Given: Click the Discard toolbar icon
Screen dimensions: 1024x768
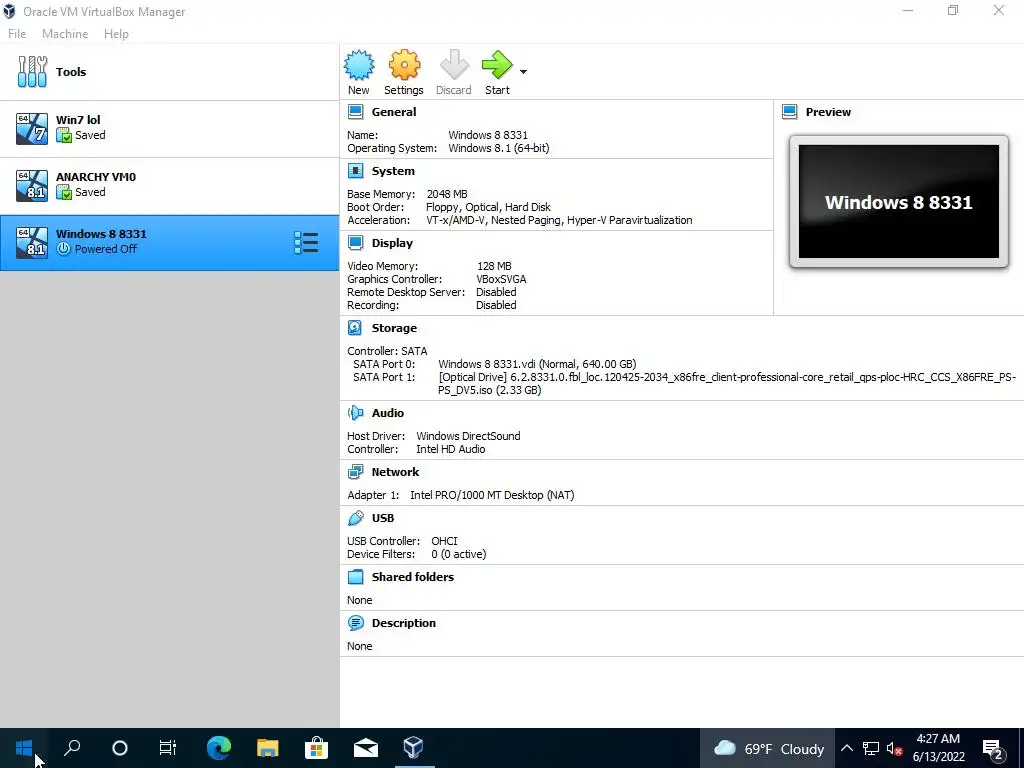Looking at the screenshot, I should coord(454,65).
